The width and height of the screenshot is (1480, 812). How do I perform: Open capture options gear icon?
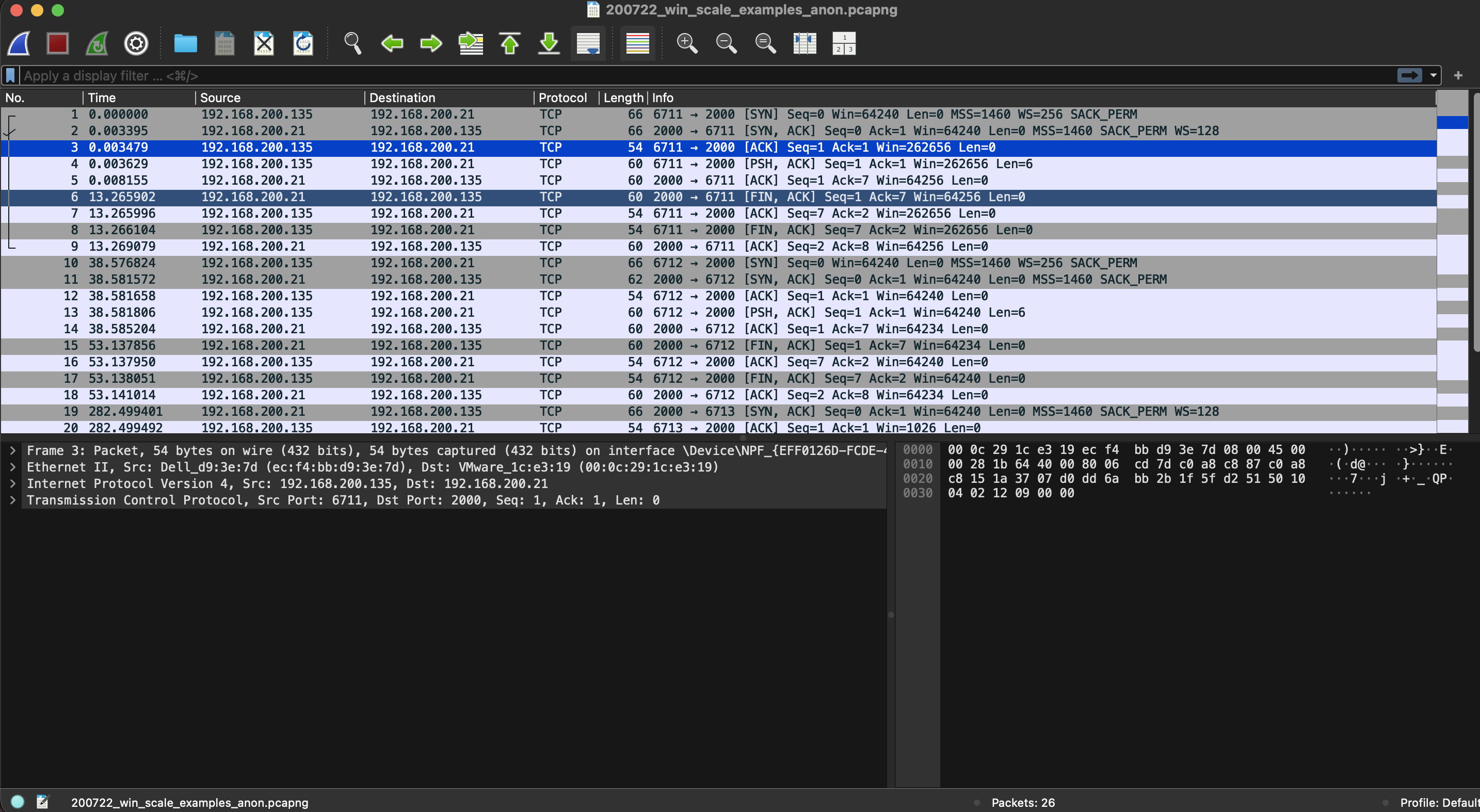(x=136, y=43)
